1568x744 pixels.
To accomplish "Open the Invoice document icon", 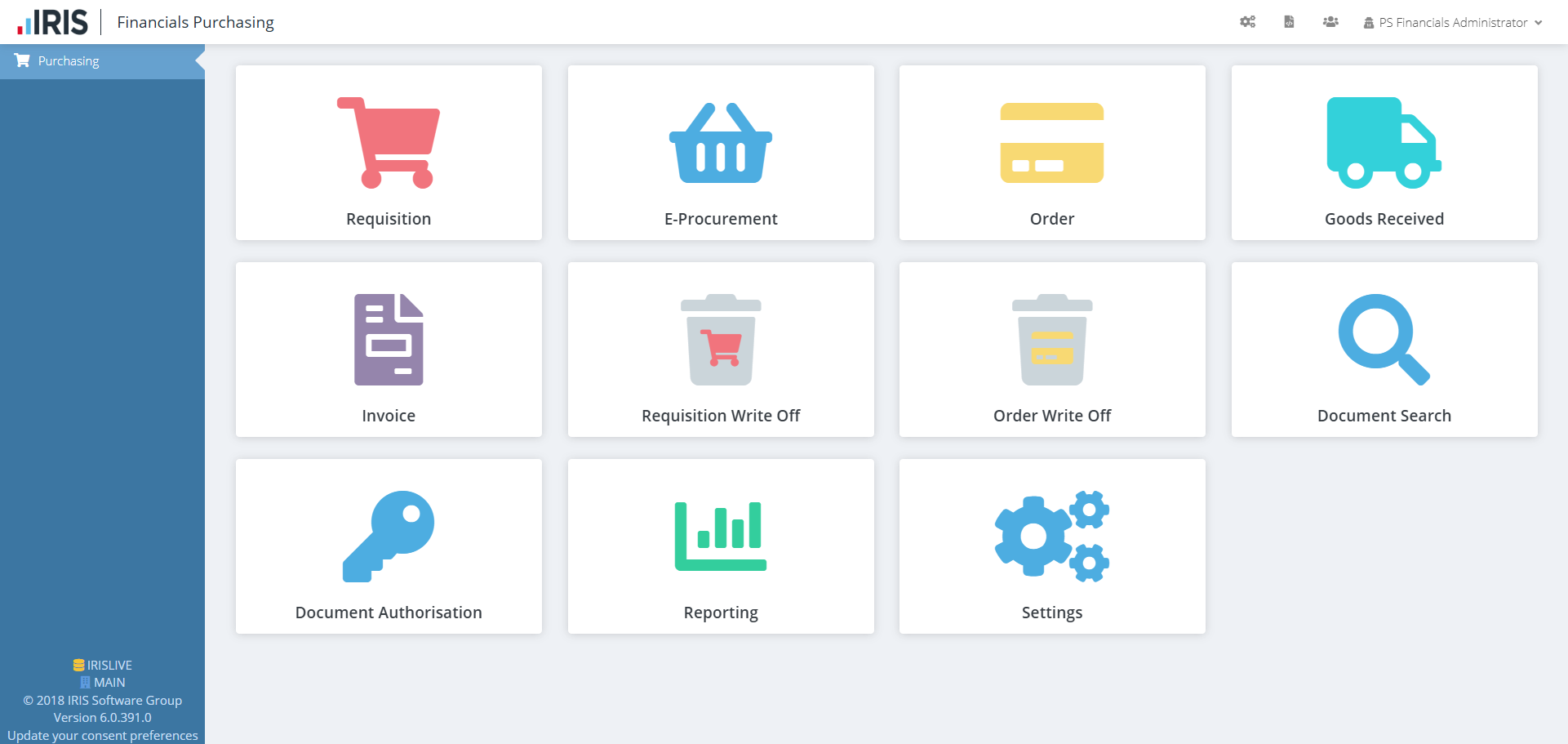I will tap(389, 340).
